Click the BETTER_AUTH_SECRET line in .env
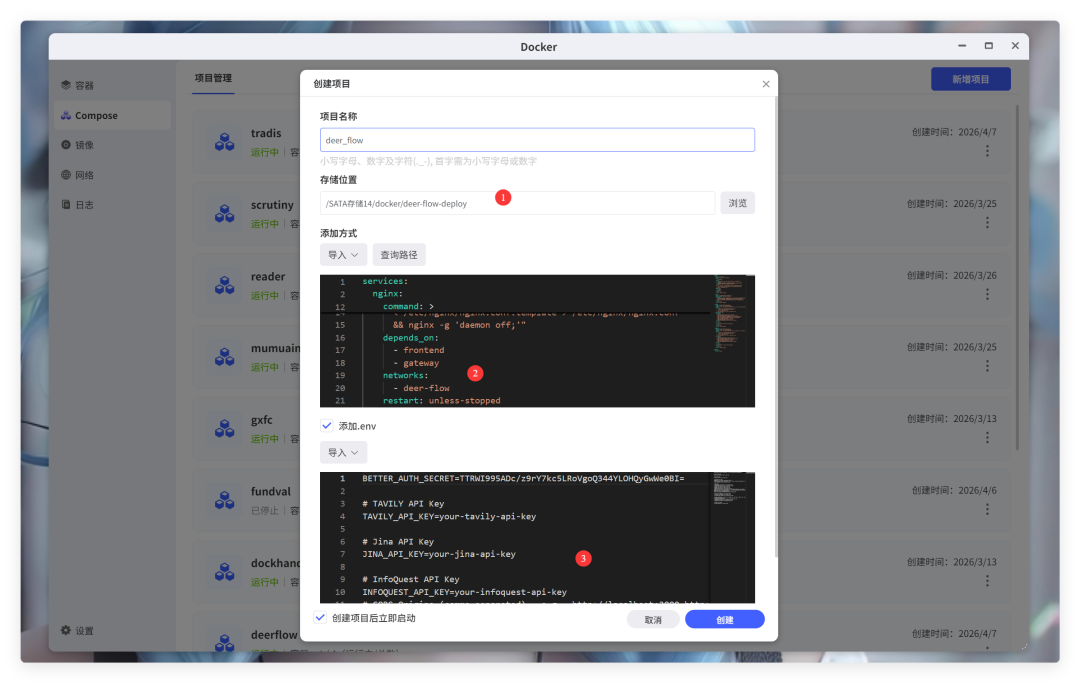This screenshot has width=1080, height=683. coord(523,479)
